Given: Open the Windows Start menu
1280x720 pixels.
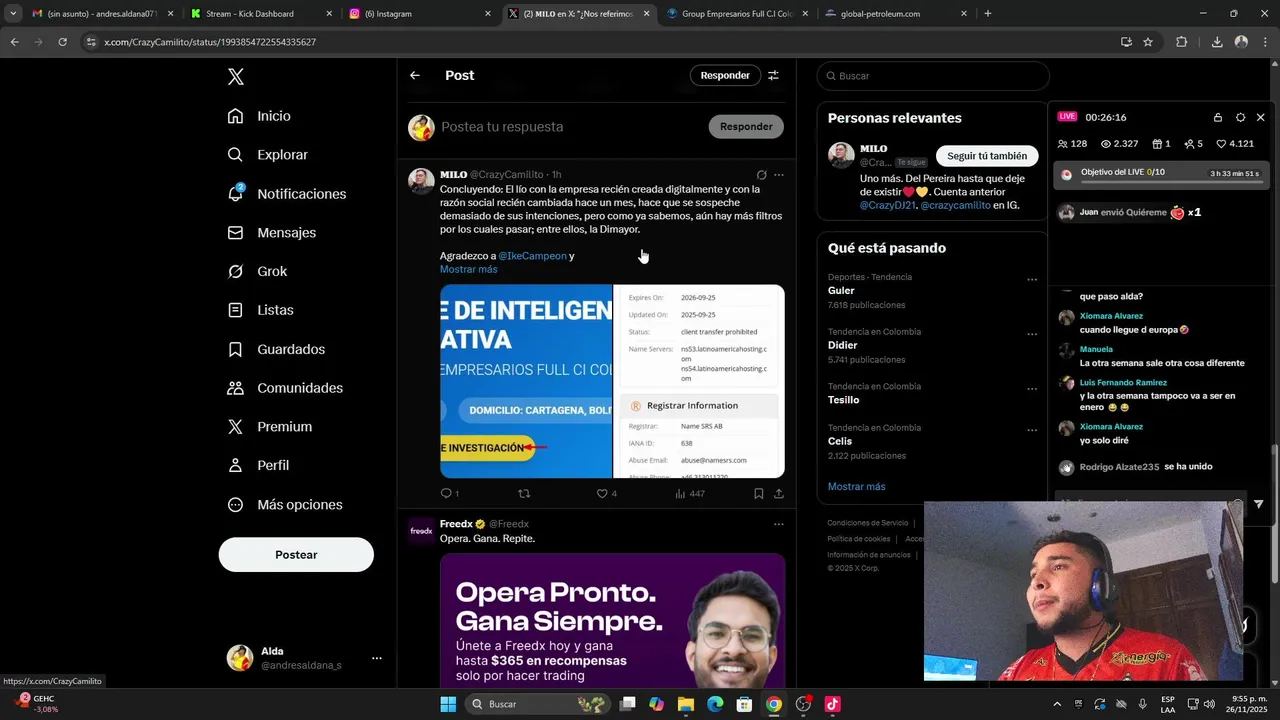Looking at the screenshot, I should point(448,704).
